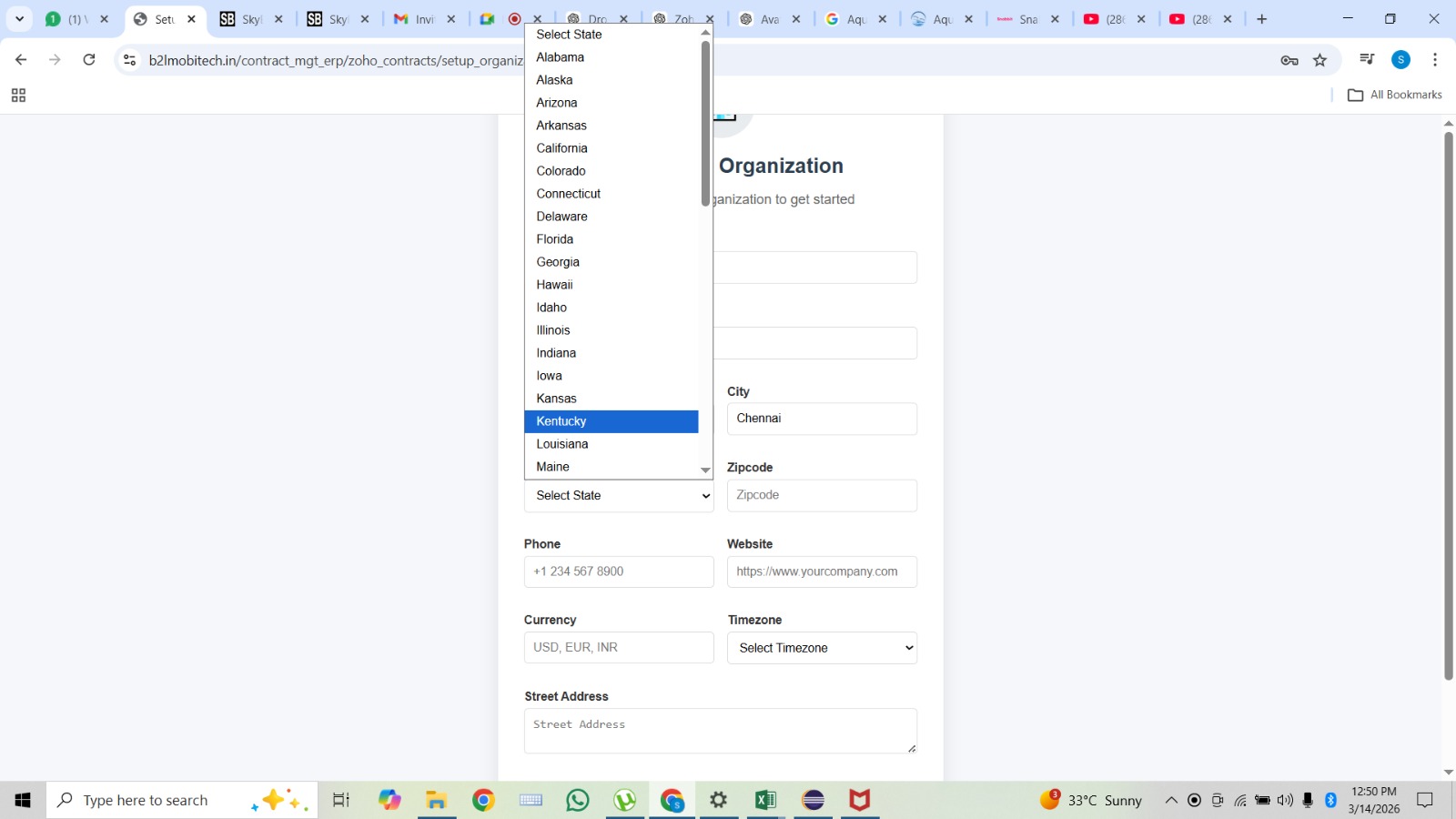Screen dimensions: 1456x819
Task: Select Louisiana in the state list
Action: (x=610, y=444)
